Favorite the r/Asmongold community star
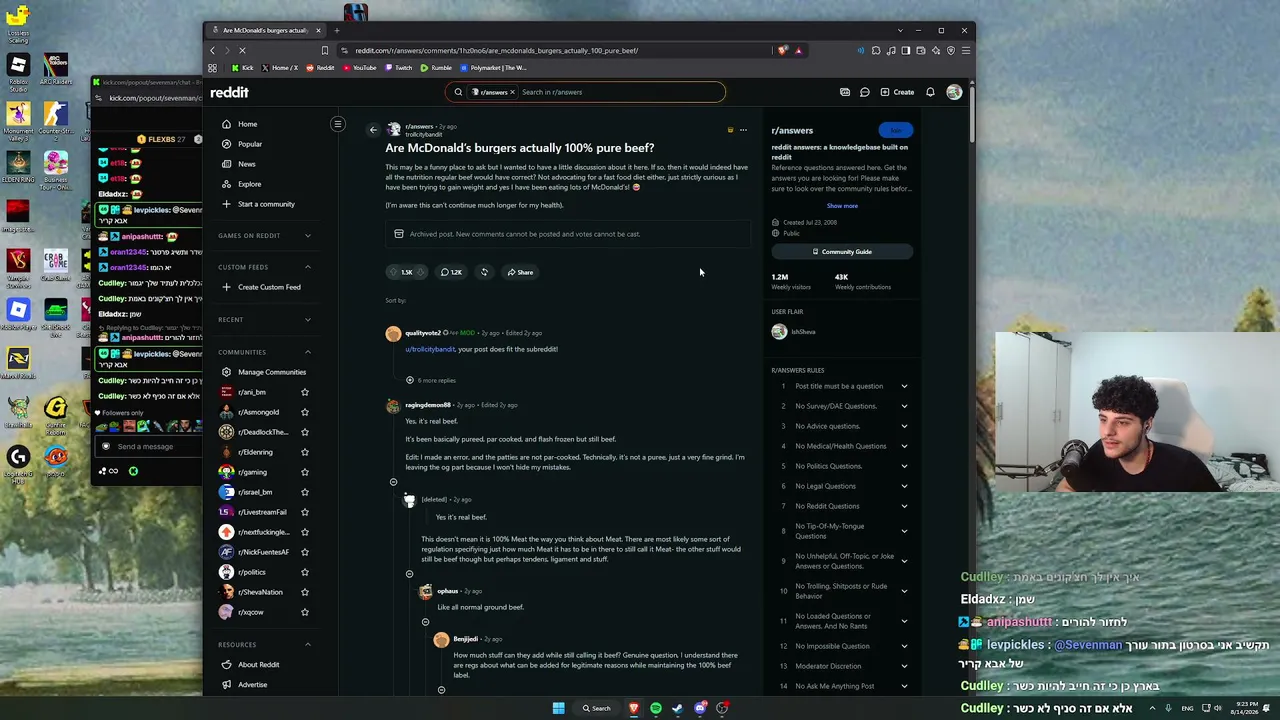The height and width of the screenshot is (720, 1280). 305,412
